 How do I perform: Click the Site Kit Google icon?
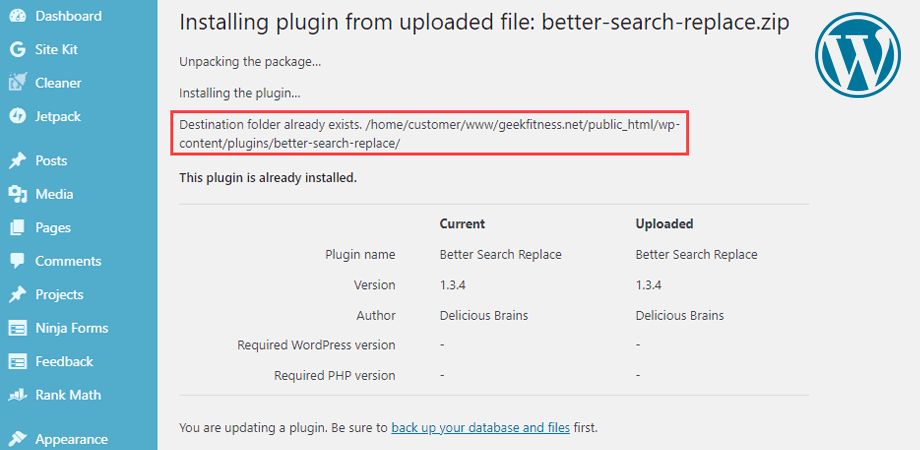coord(18,49)
